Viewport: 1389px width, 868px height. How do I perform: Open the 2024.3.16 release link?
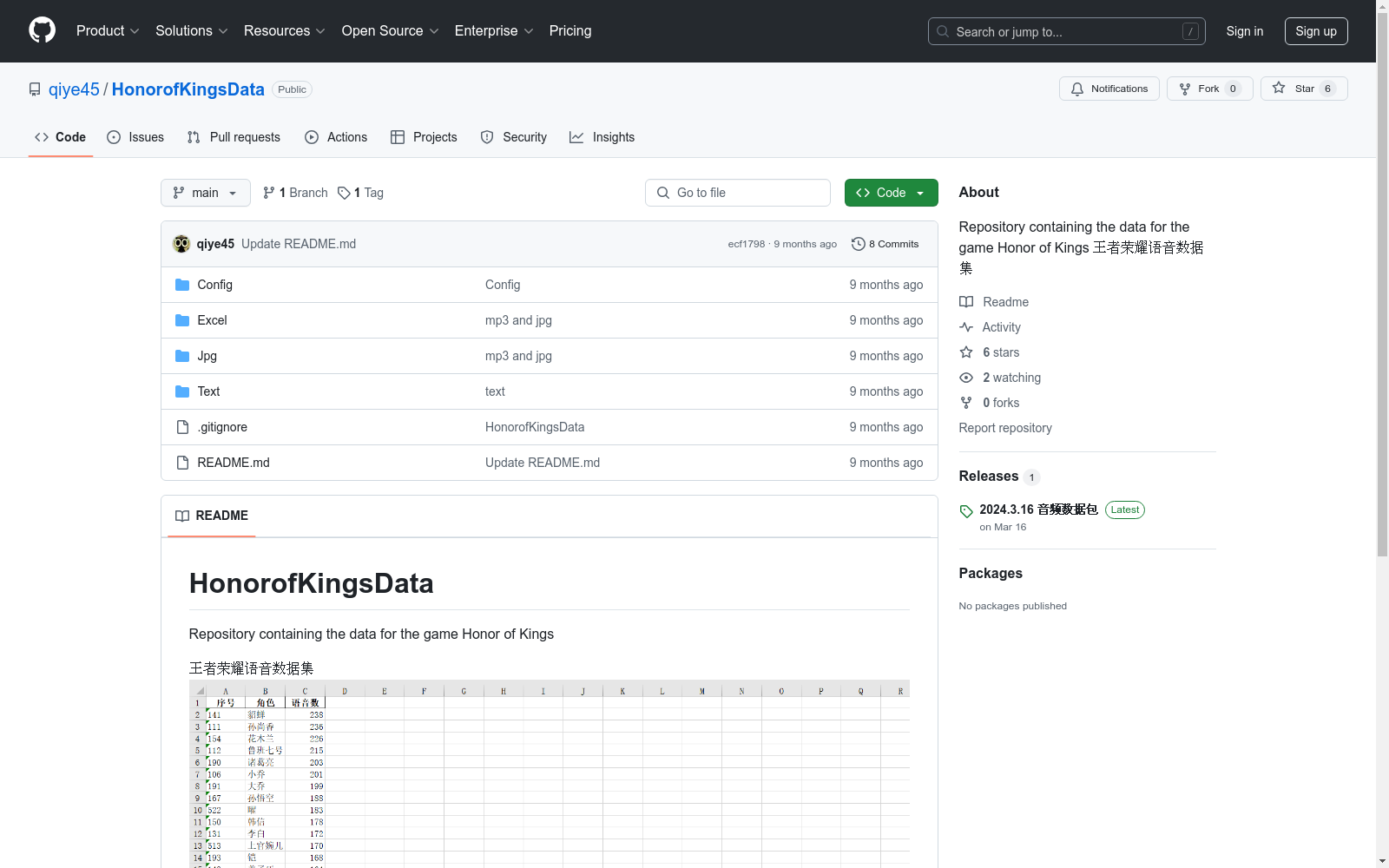[1038, 510]
